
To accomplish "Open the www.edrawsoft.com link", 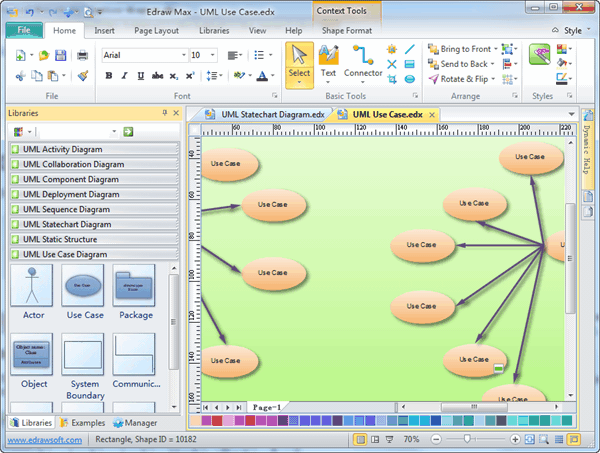I will point(41,439).
